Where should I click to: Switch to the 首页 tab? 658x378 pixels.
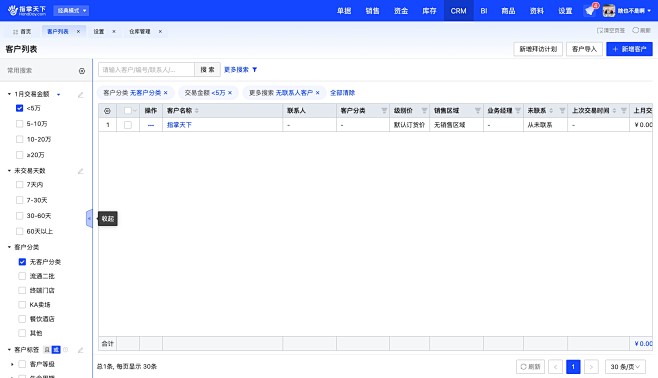point(22,31)
